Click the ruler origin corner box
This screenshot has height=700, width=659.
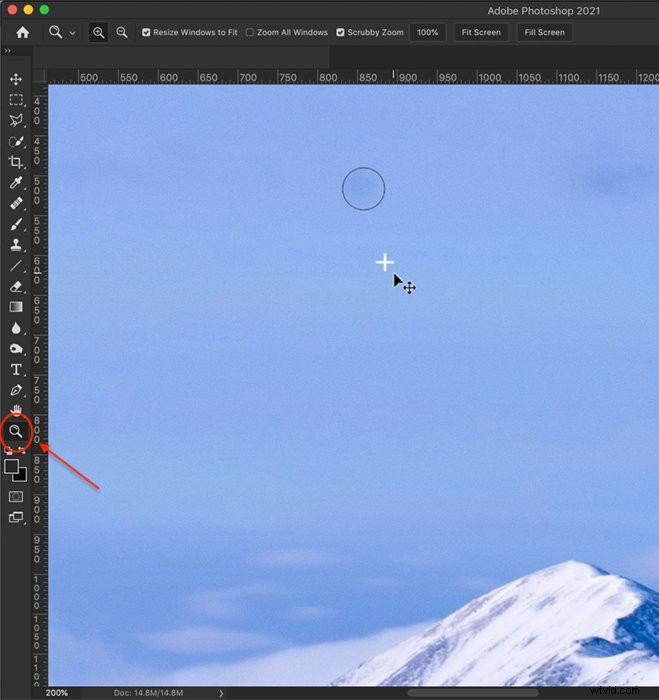click(40, 76)
